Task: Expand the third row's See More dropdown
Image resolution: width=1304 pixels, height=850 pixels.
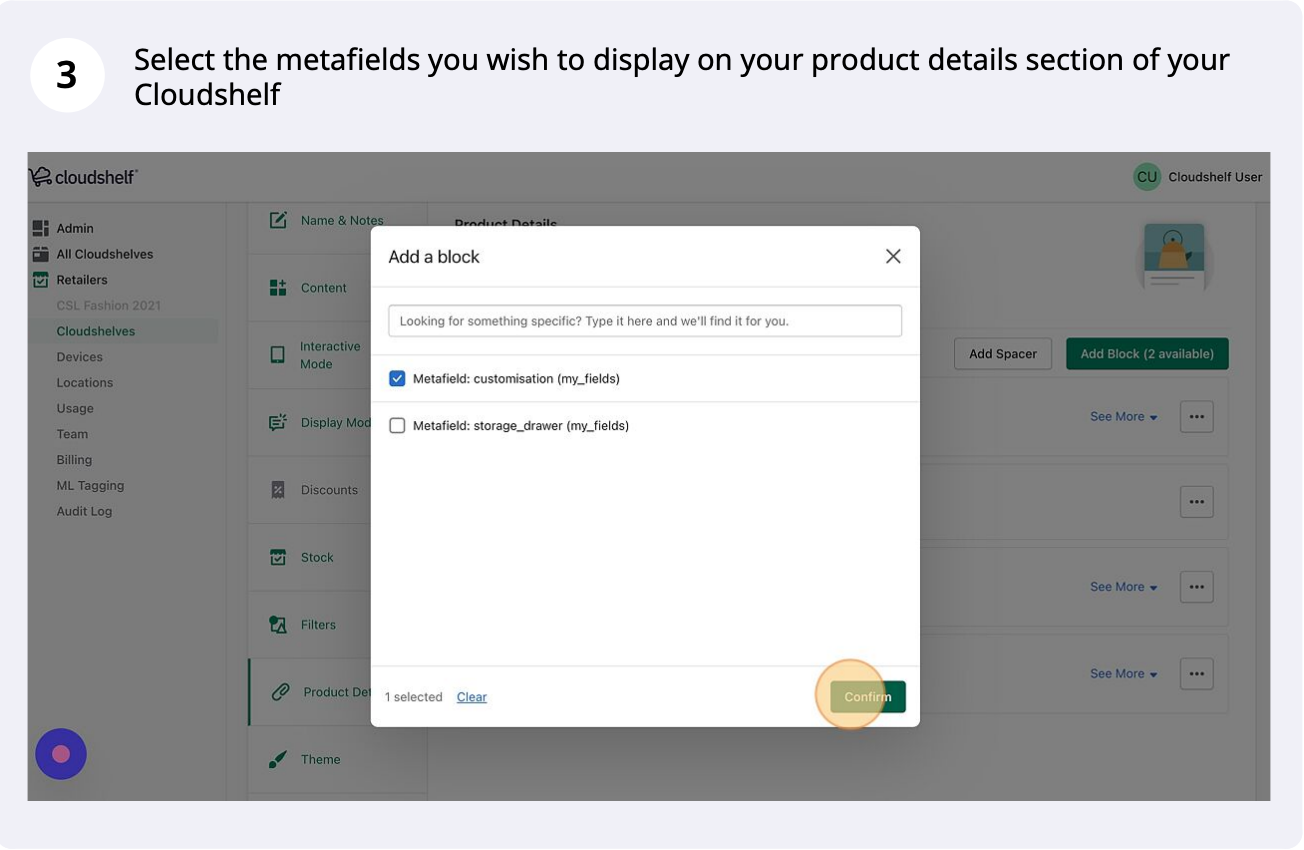Action: click(1124, 587)
